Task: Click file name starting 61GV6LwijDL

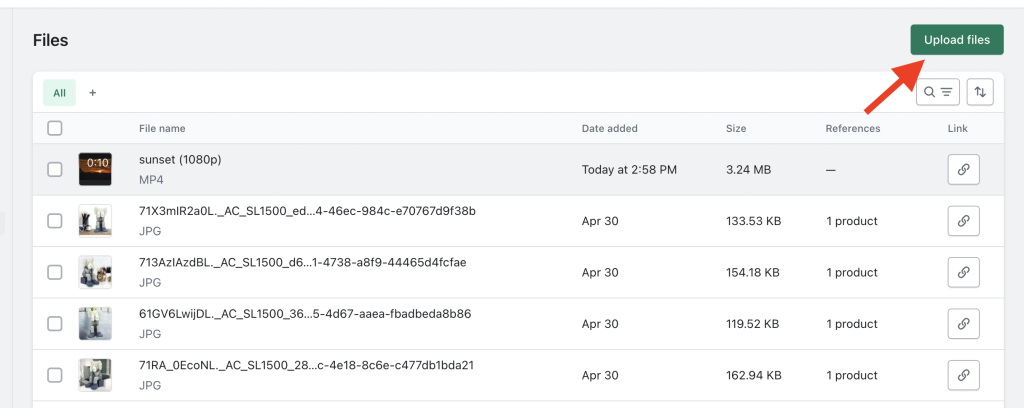Action: coord(305,314)
